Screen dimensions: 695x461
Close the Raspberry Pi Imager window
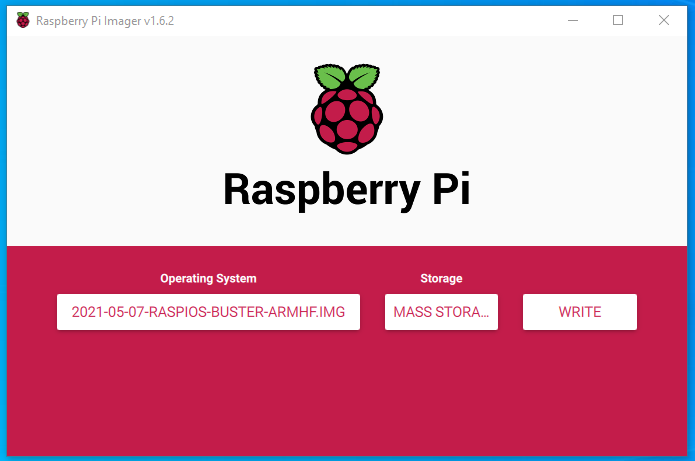click(x=664, y=20)
